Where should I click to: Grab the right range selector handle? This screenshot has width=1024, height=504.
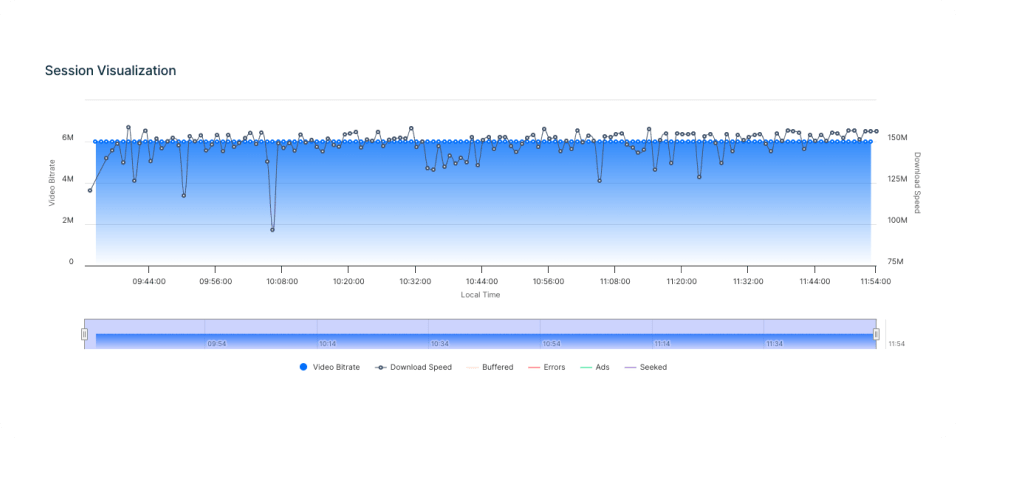[876, 334]
